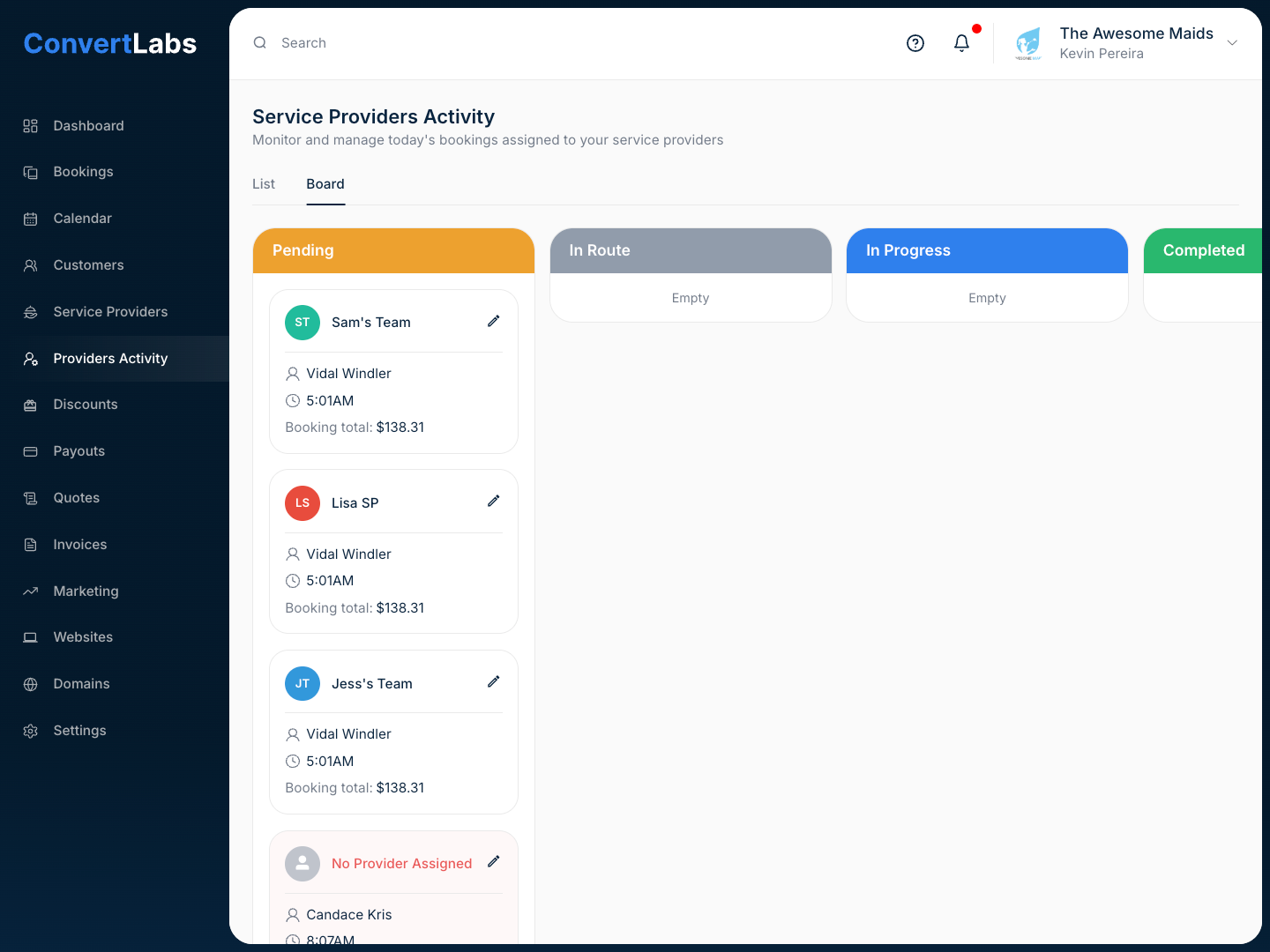Click the Pending column header

(x=393, y=250)
